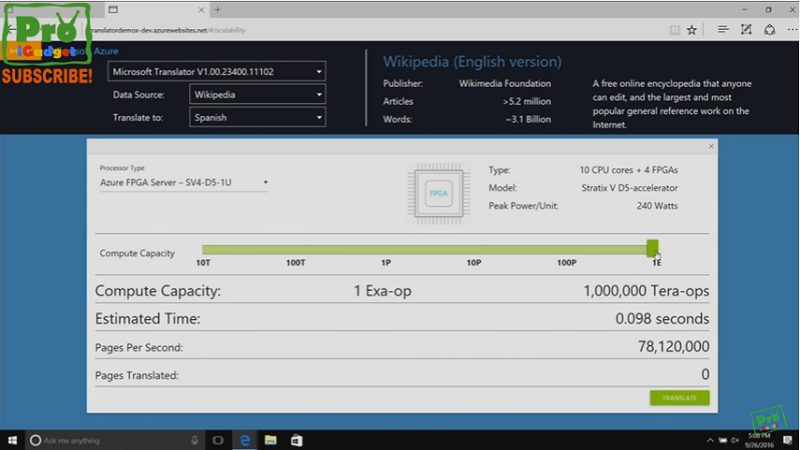Open the Action Center notifications icon
The width and height of the screenshot is (800, 450).
pyautogui.click(x=788, y=440)
